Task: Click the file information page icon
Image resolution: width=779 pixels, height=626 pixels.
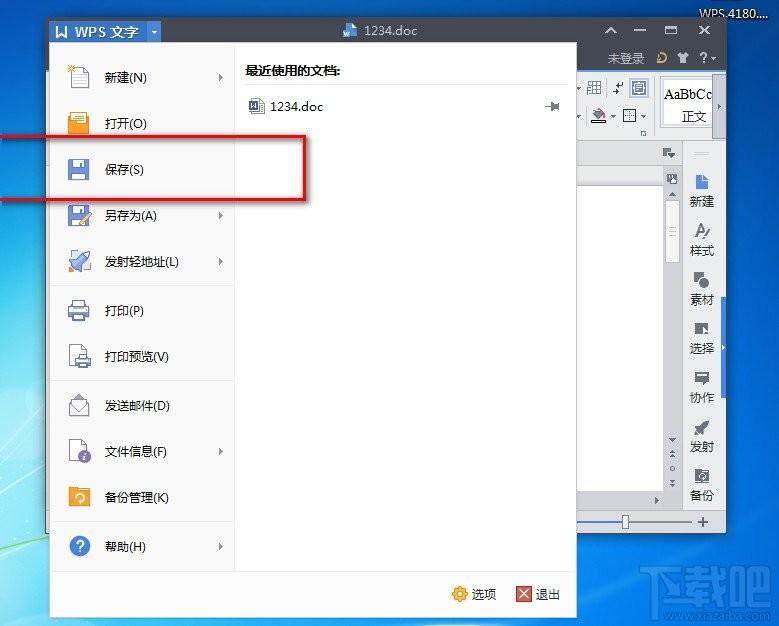Action: pos(79,451)
